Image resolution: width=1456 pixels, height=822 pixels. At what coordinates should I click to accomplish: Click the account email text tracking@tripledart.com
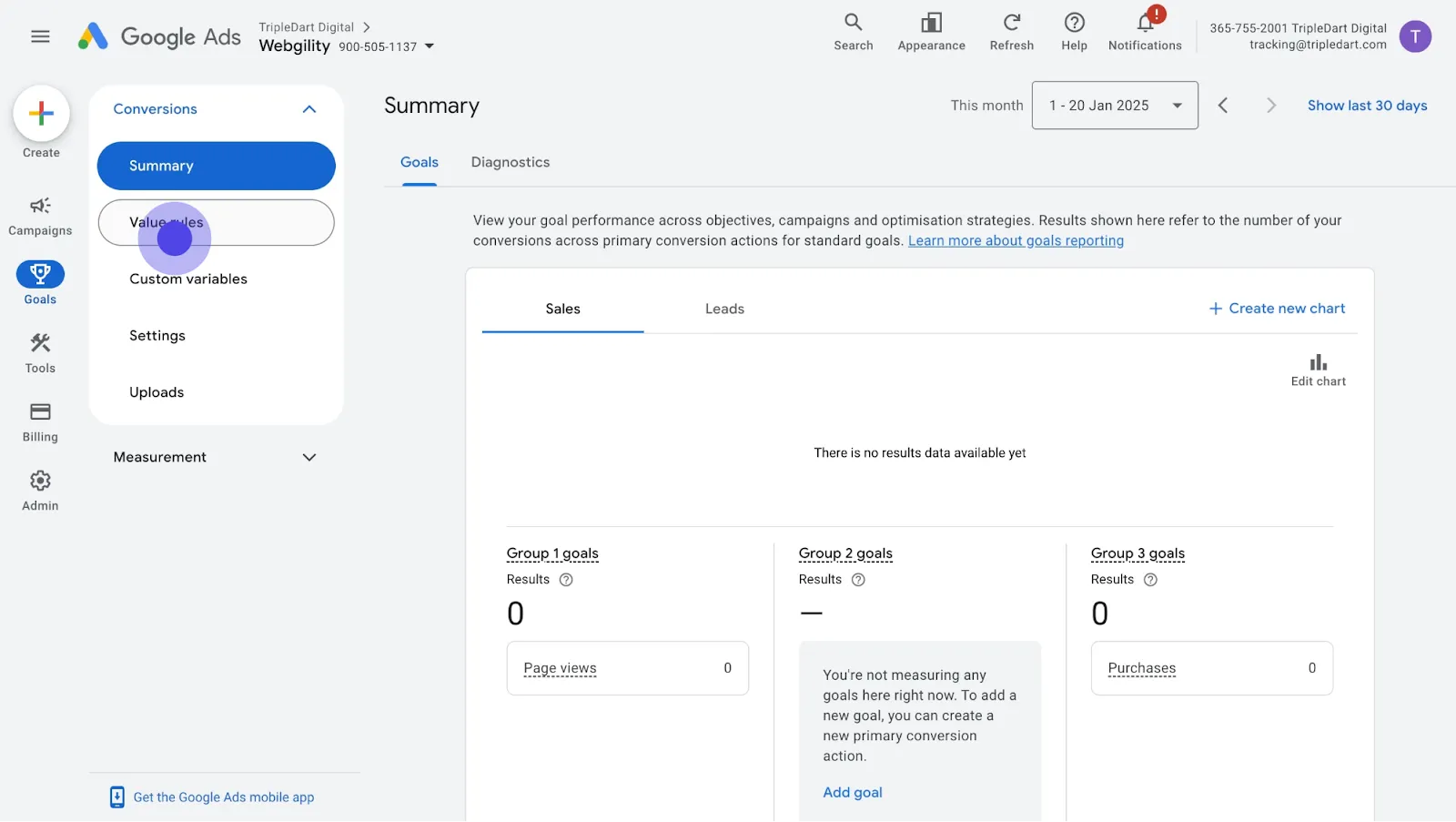(x=1318, y=45)
